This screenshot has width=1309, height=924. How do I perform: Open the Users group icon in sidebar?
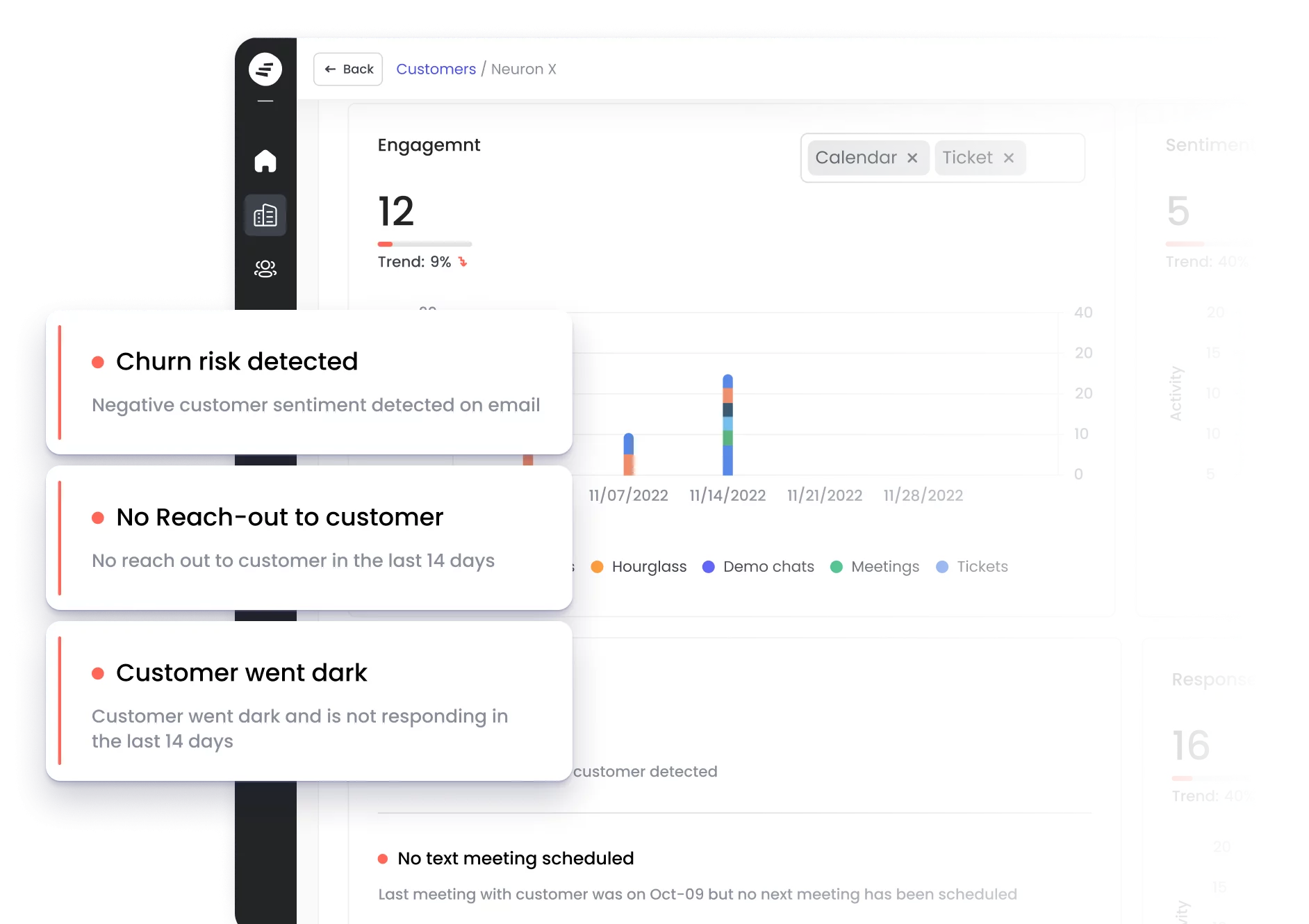pyautogui.click(x=265, y=268)
